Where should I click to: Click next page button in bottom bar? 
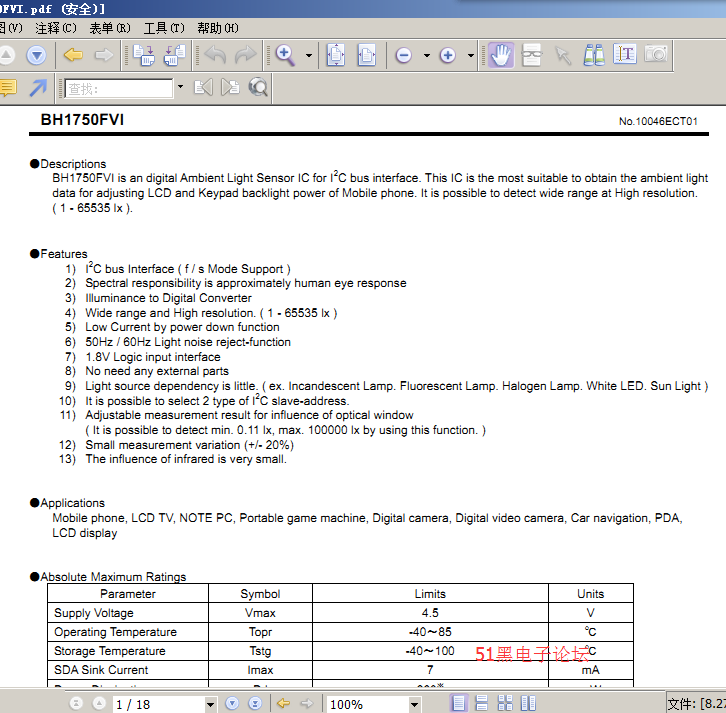[232, 703]
